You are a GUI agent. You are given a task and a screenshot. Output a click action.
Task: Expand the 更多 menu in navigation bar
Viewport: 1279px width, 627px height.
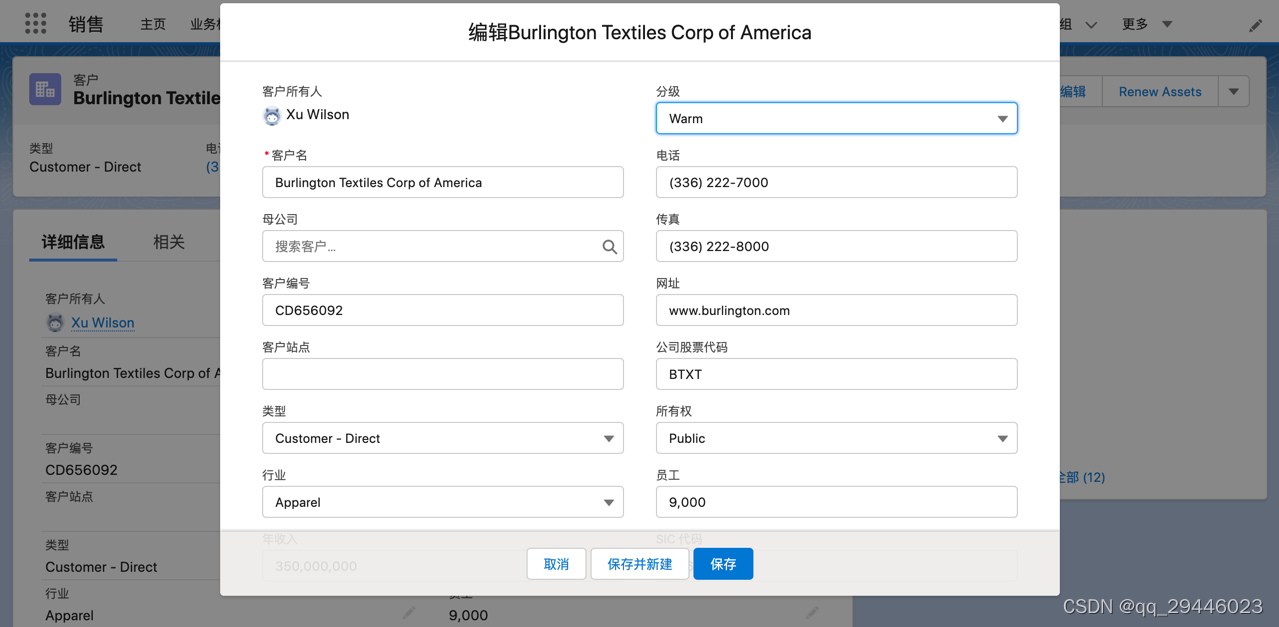pos(1146,24)
